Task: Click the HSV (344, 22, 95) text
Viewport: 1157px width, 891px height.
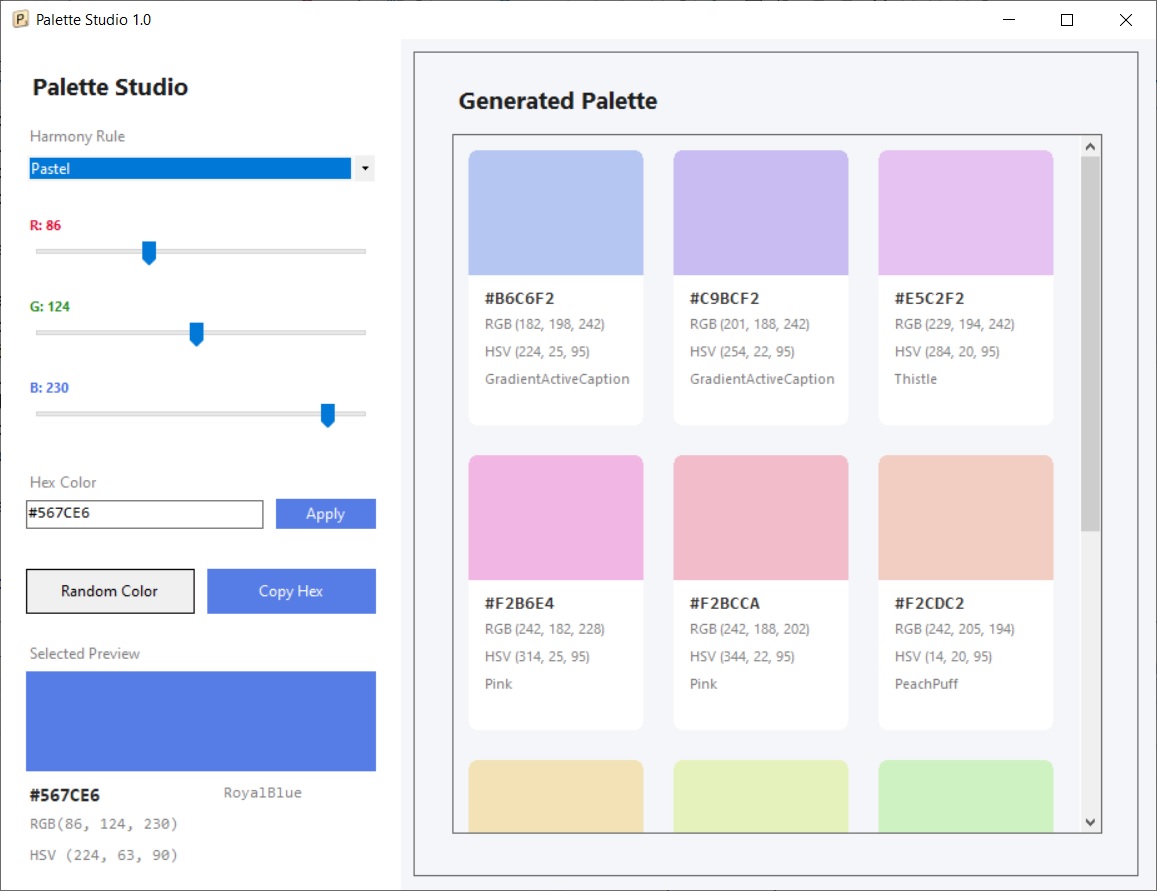Action: point(742,656)
